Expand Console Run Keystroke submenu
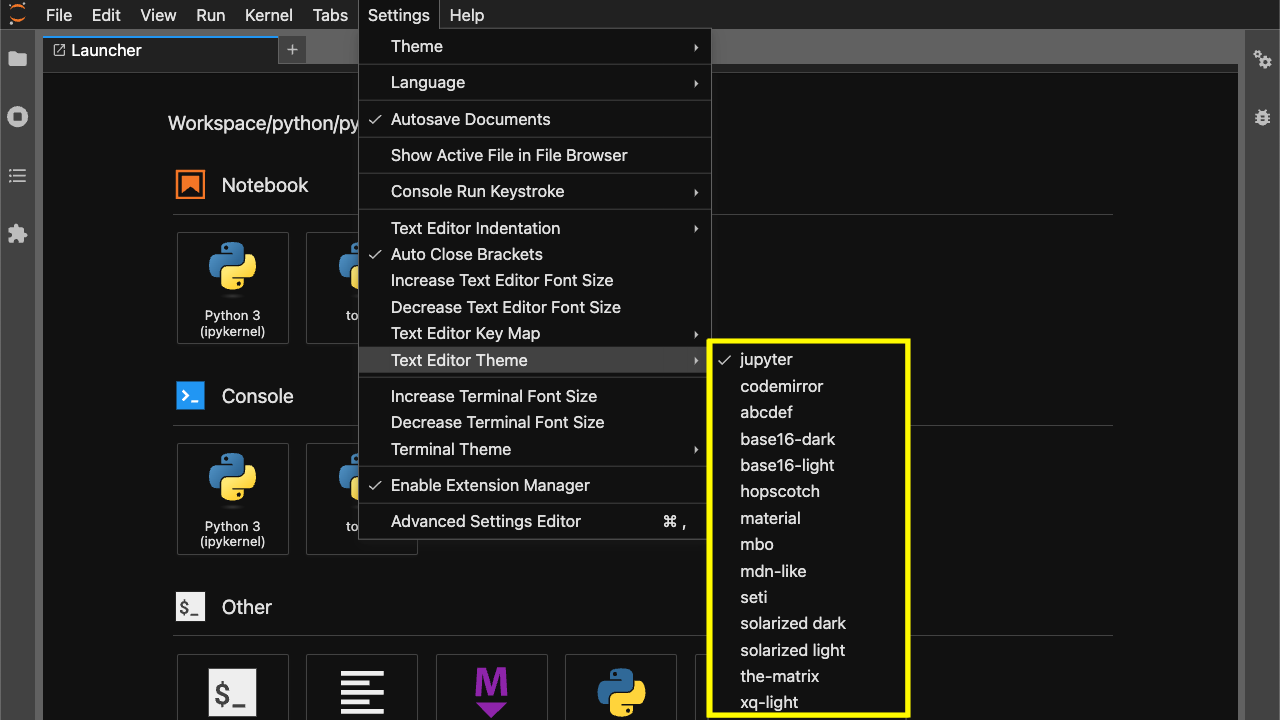Screen dimensions: 1280x720 pos(535,191)
